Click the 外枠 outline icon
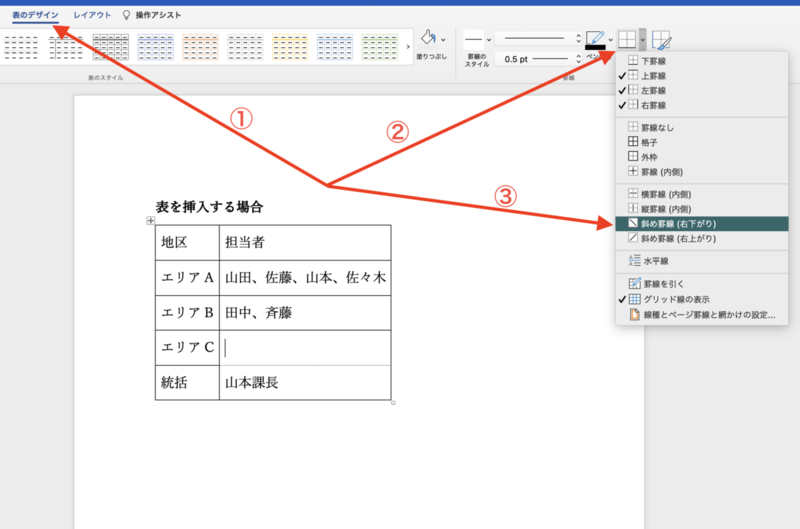The width and height of the screenshot is (800, 529). tap(633, 156)
